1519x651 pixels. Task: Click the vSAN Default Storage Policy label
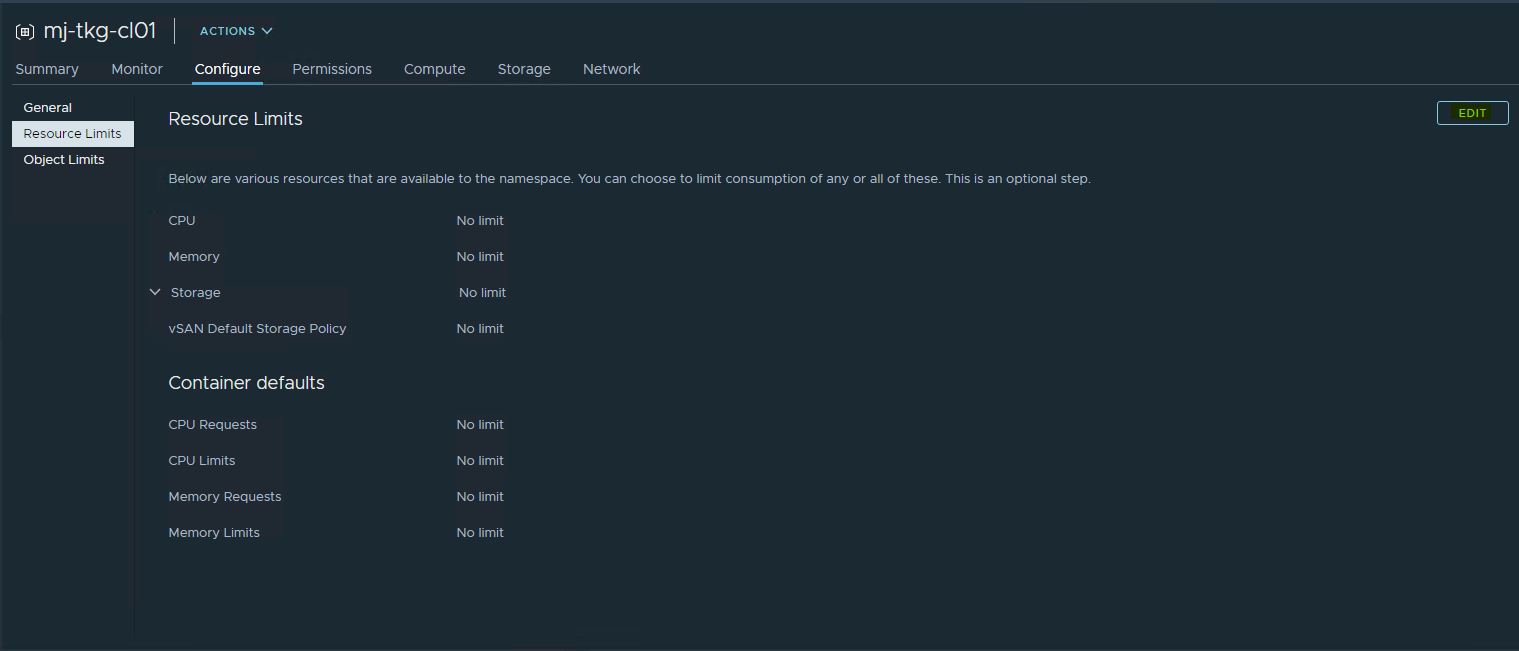pyautogui.click(x=257, y=328)
